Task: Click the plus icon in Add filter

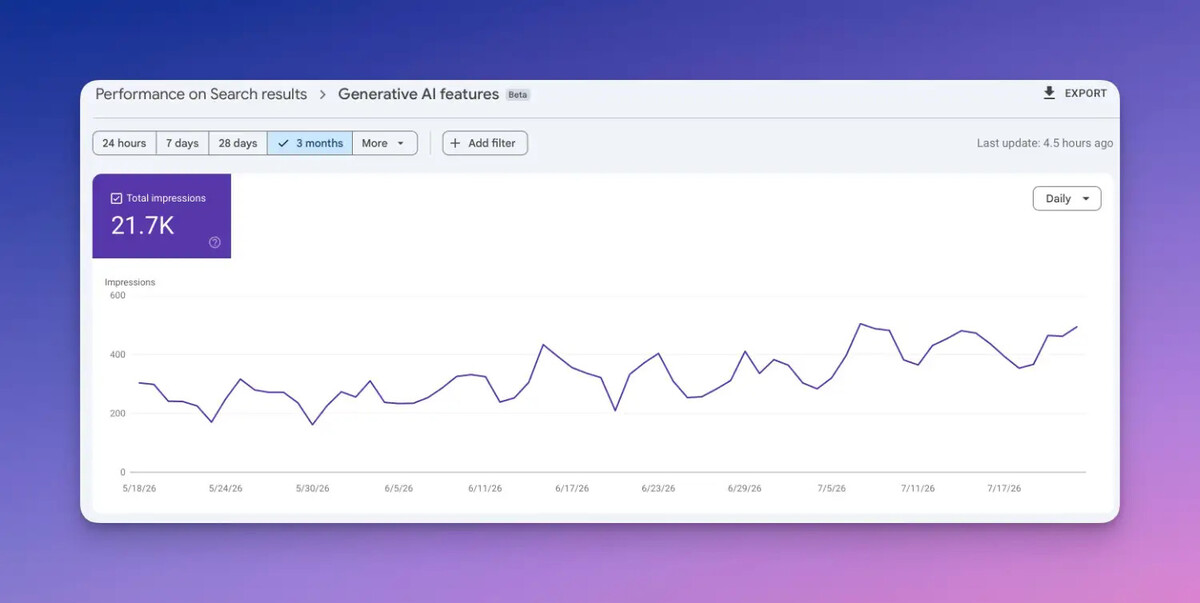Action: coord(455,143)
